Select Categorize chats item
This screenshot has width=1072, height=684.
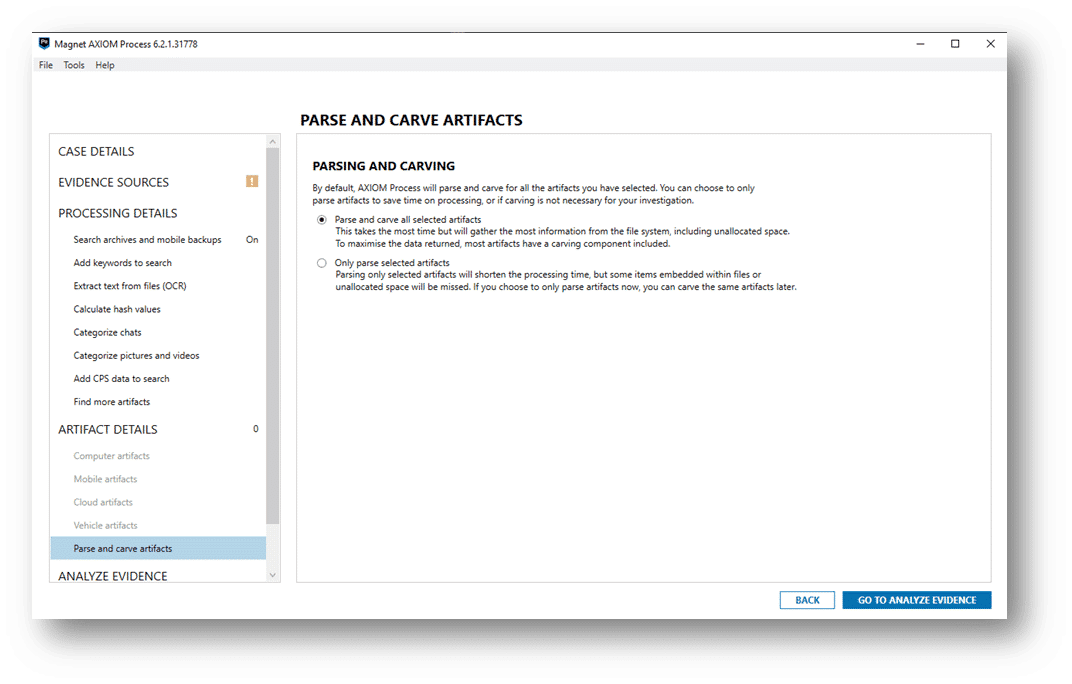point(107,332)
